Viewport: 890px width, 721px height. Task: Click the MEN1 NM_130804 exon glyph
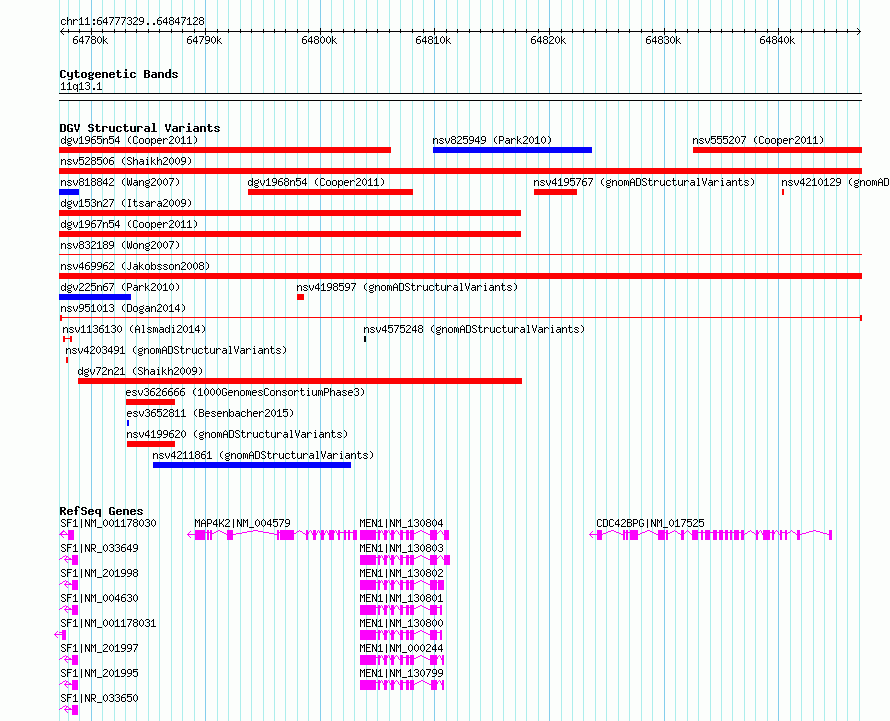click(x=404, y=535)
